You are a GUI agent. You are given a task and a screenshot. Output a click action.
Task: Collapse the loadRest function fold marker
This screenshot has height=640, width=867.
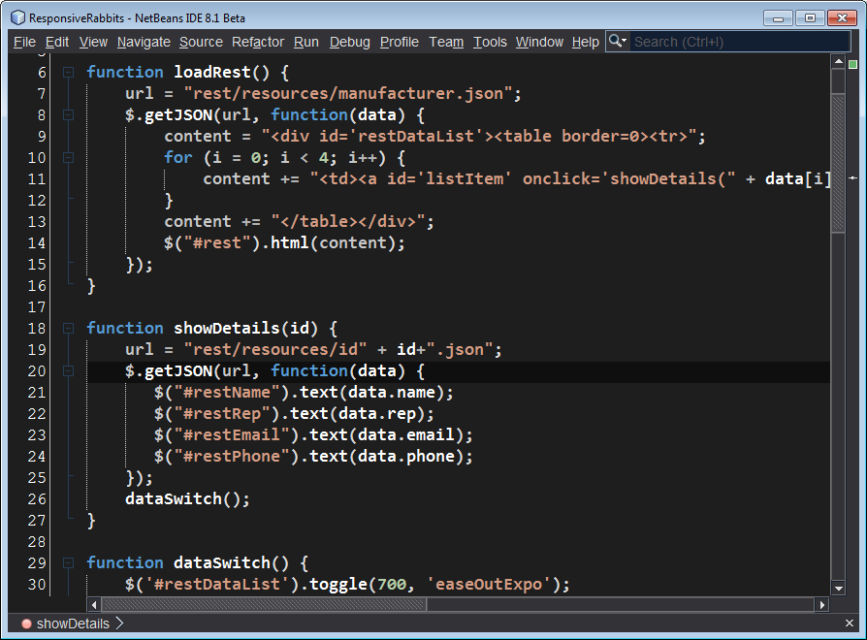click(67, 72)
